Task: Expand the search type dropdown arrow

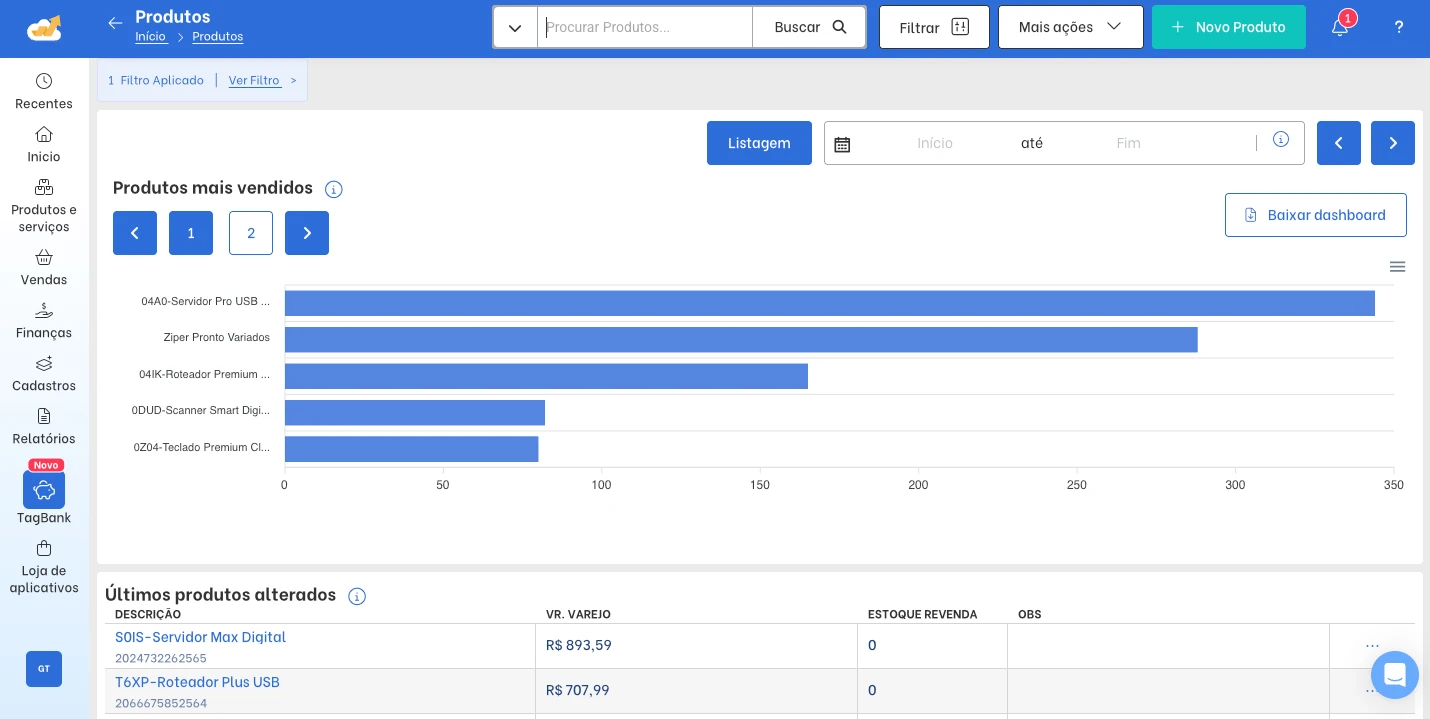Action: click(x=515, y=27)
